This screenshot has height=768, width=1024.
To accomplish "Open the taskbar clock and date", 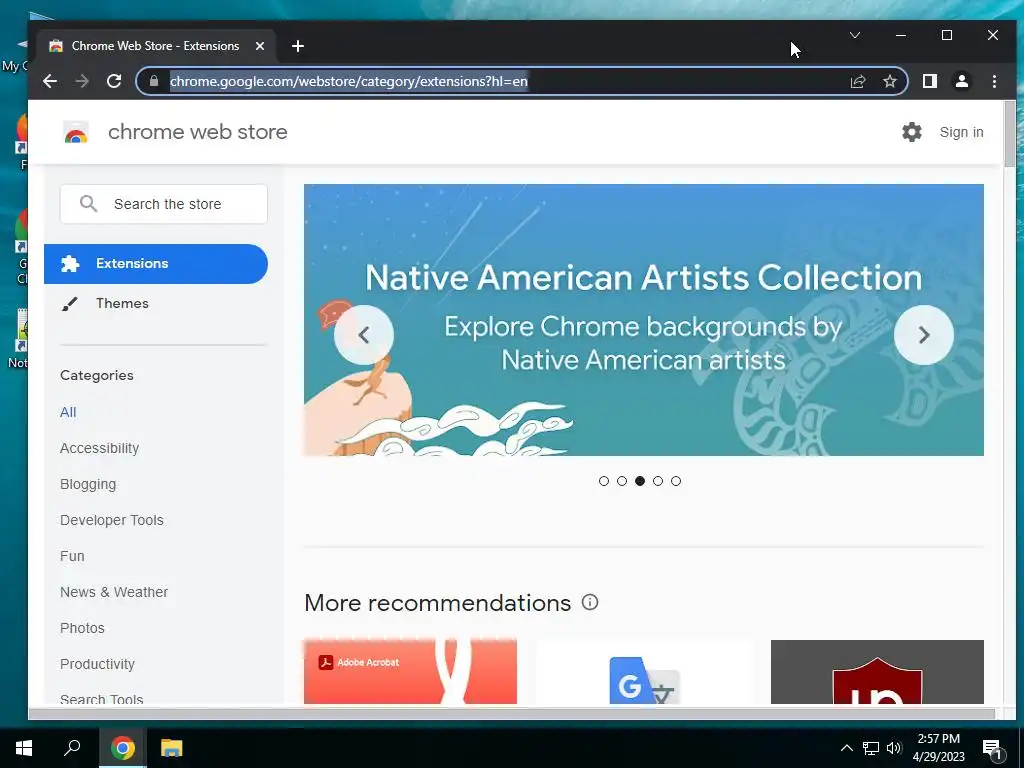I will [938, 748].
